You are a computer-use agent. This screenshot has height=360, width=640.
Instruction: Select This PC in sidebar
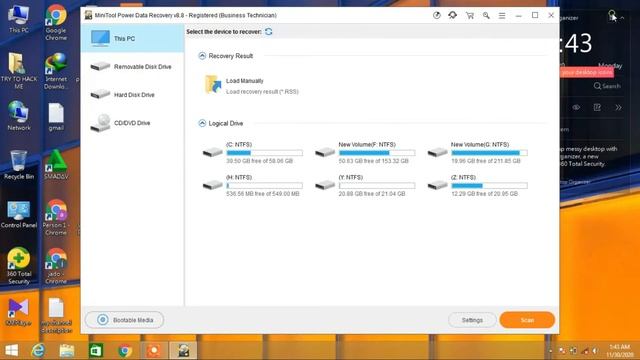[133, 38]
